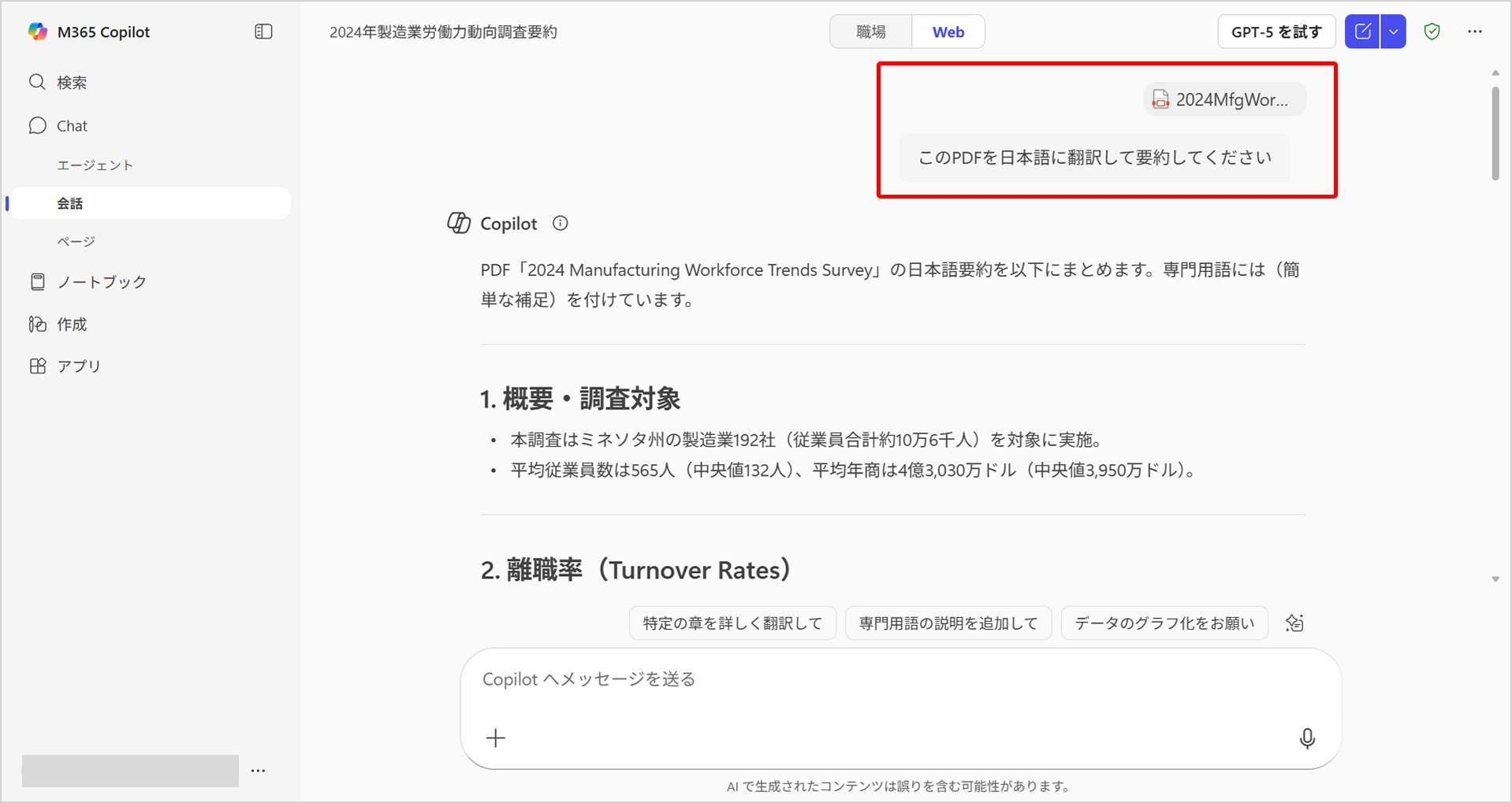The image size is (1512, 803).
Task: Choose suggestion 特定の章を詳しく翻訳して
Action: tap(732, 623)
